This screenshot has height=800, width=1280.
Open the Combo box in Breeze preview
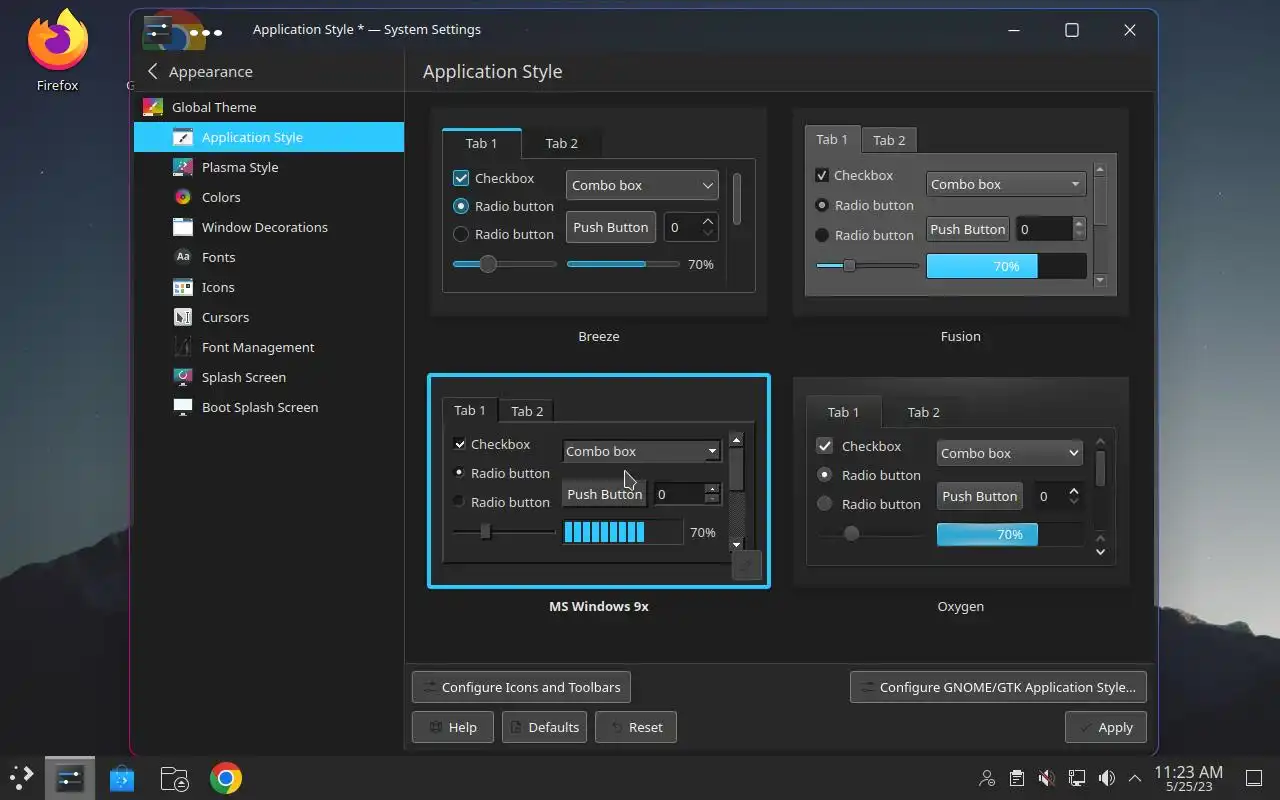(642, 185)
